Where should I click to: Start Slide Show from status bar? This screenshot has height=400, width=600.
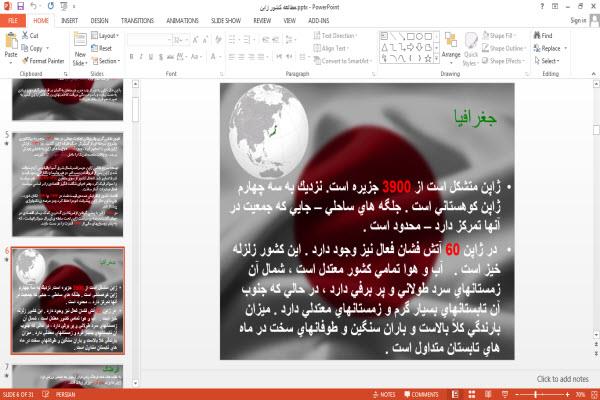tap(505, 394)
